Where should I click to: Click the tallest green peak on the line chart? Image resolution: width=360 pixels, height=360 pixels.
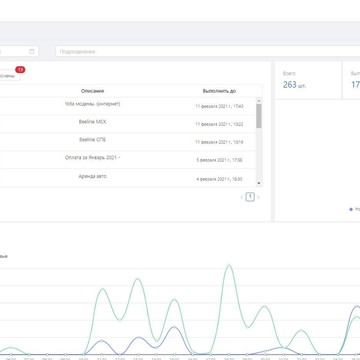229,265
